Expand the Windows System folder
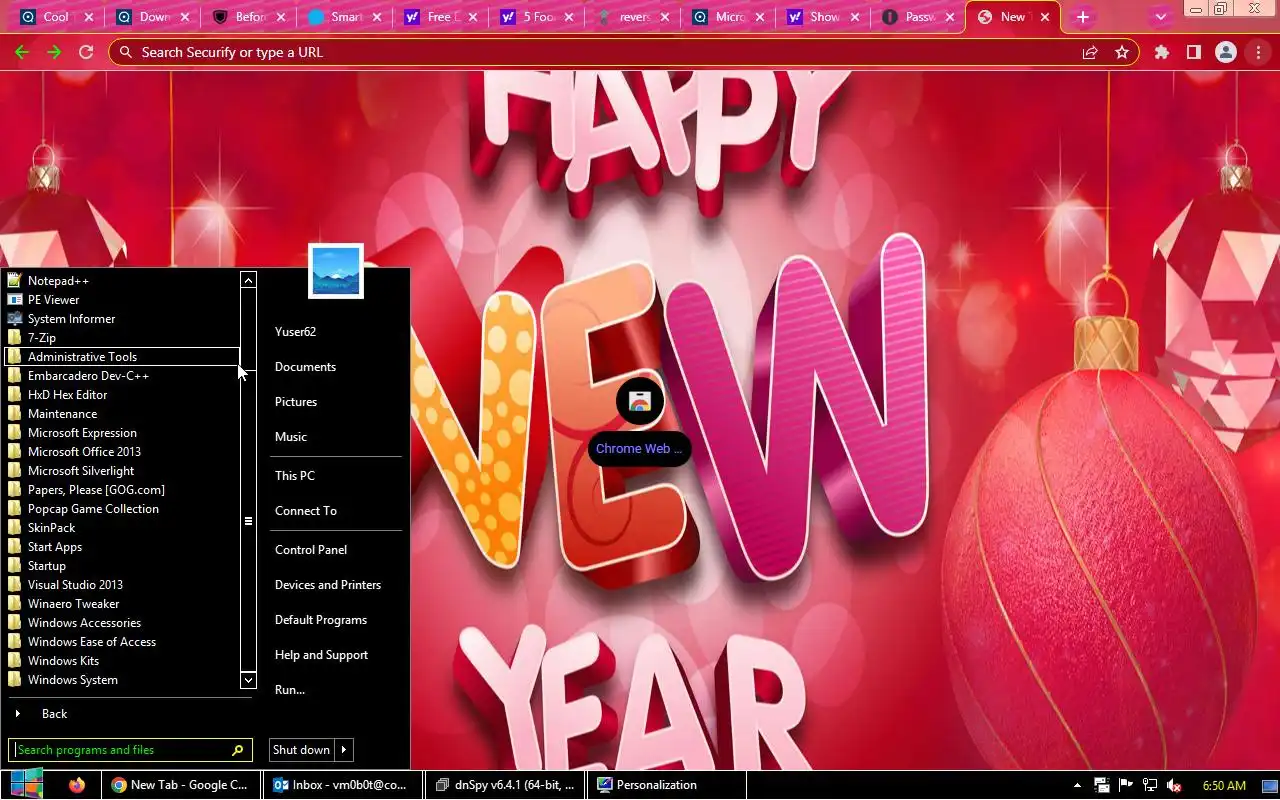Screen dimensions: 1280x800 click(x=122, y=680)
